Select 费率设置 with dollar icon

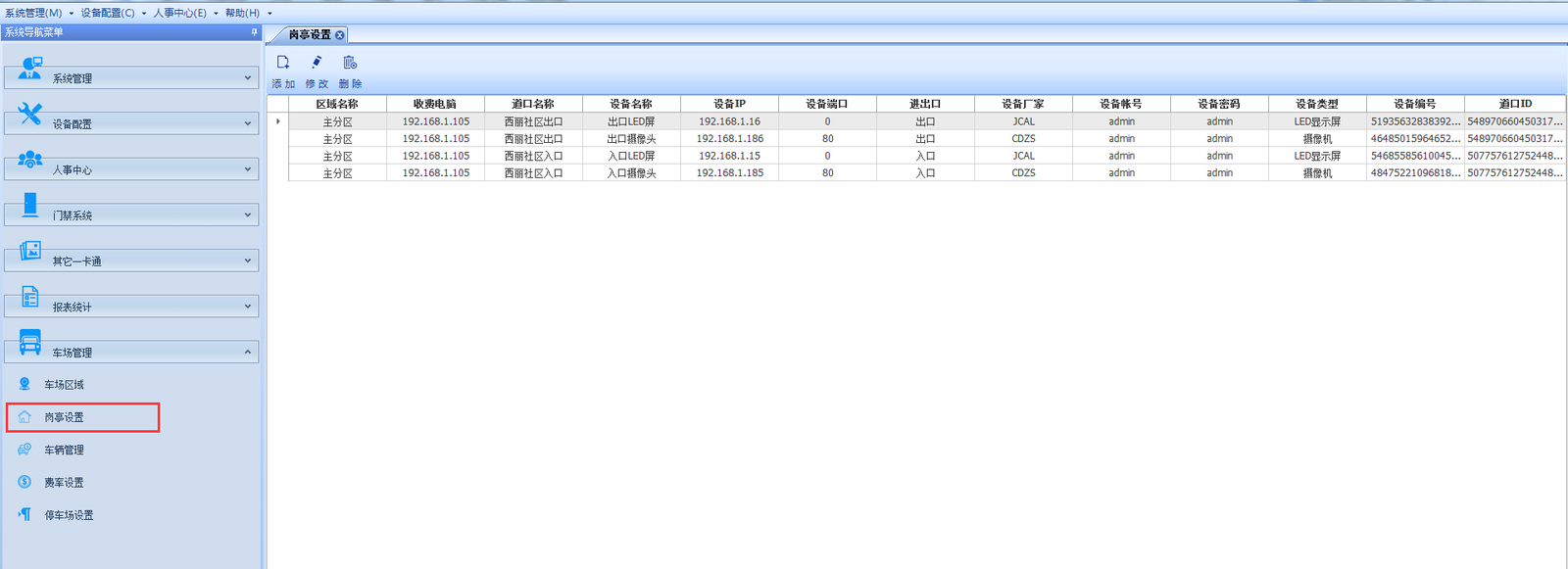tap(64, 483)
